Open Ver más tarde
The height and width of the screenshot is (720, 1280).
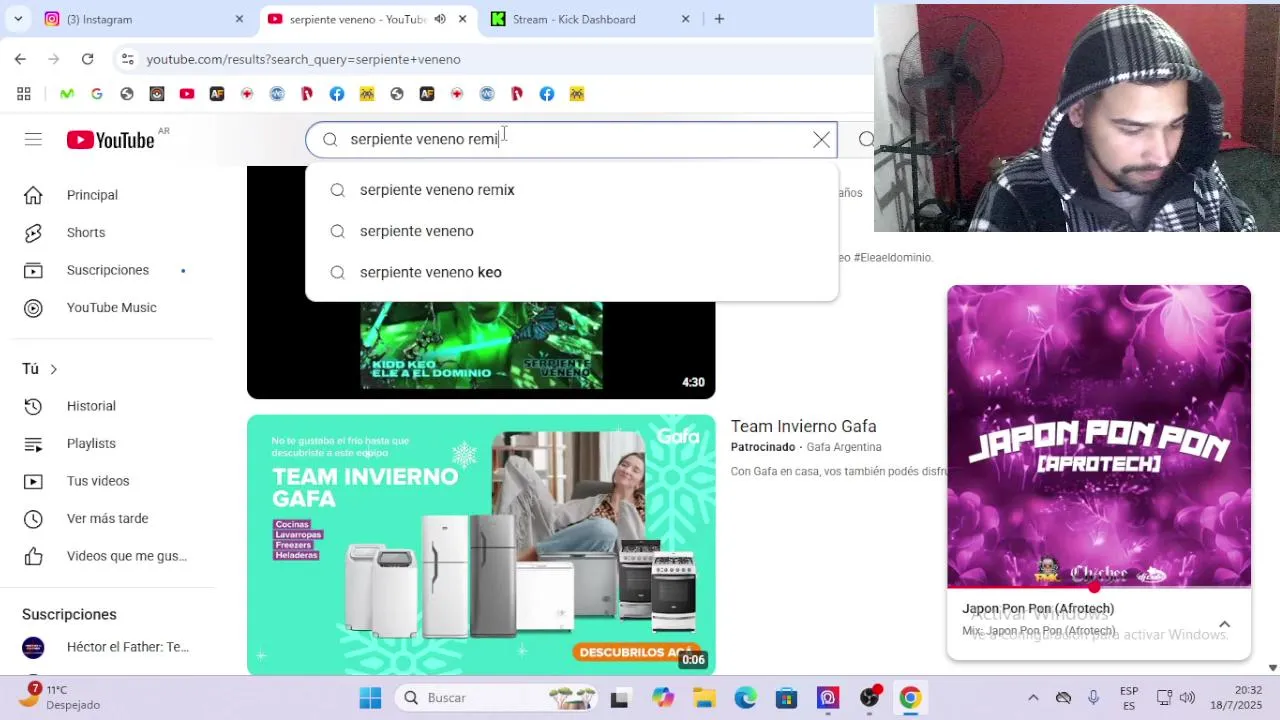point(108,518)
